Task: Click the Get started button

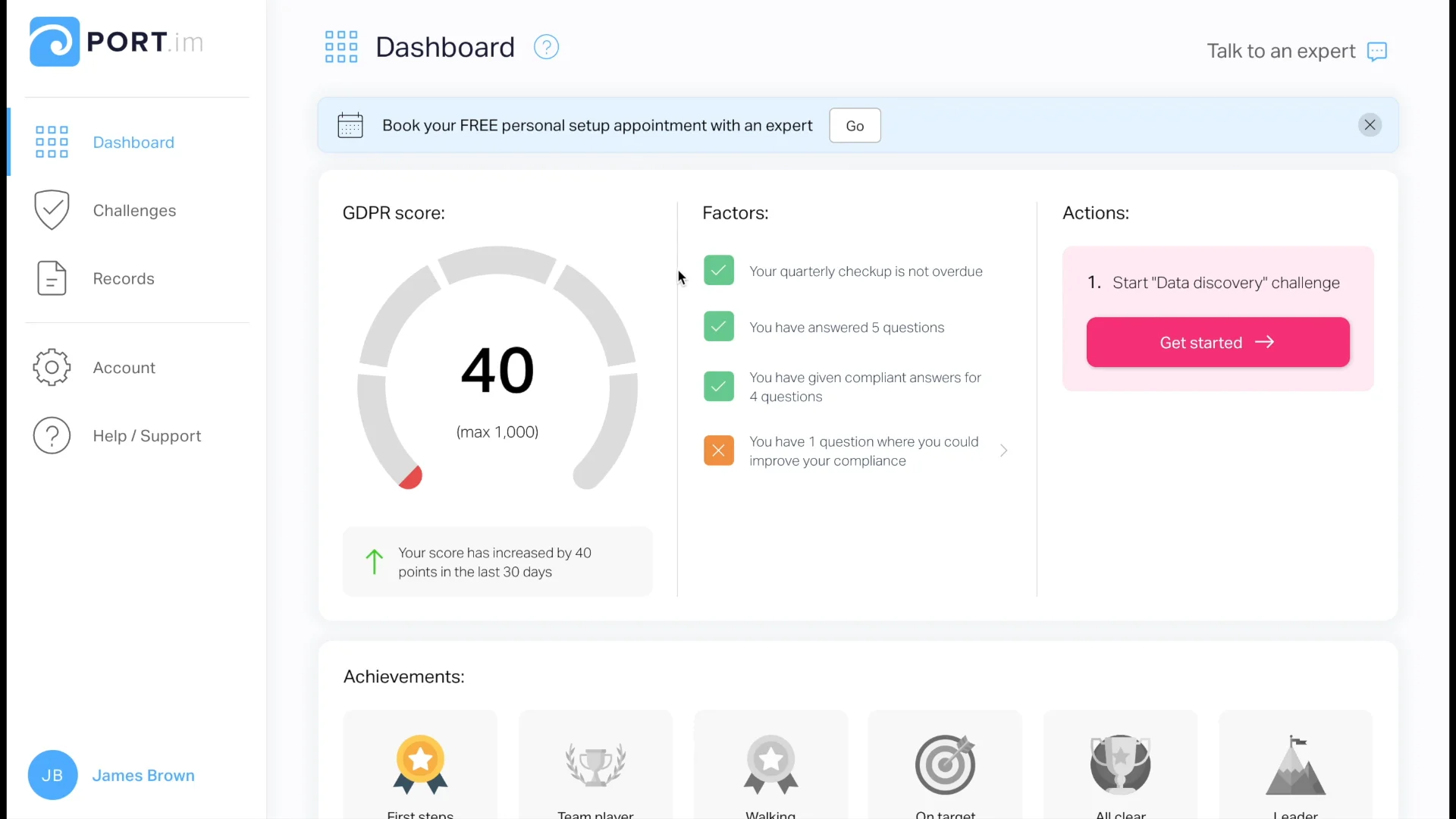Action: (x=1218, y=343)
